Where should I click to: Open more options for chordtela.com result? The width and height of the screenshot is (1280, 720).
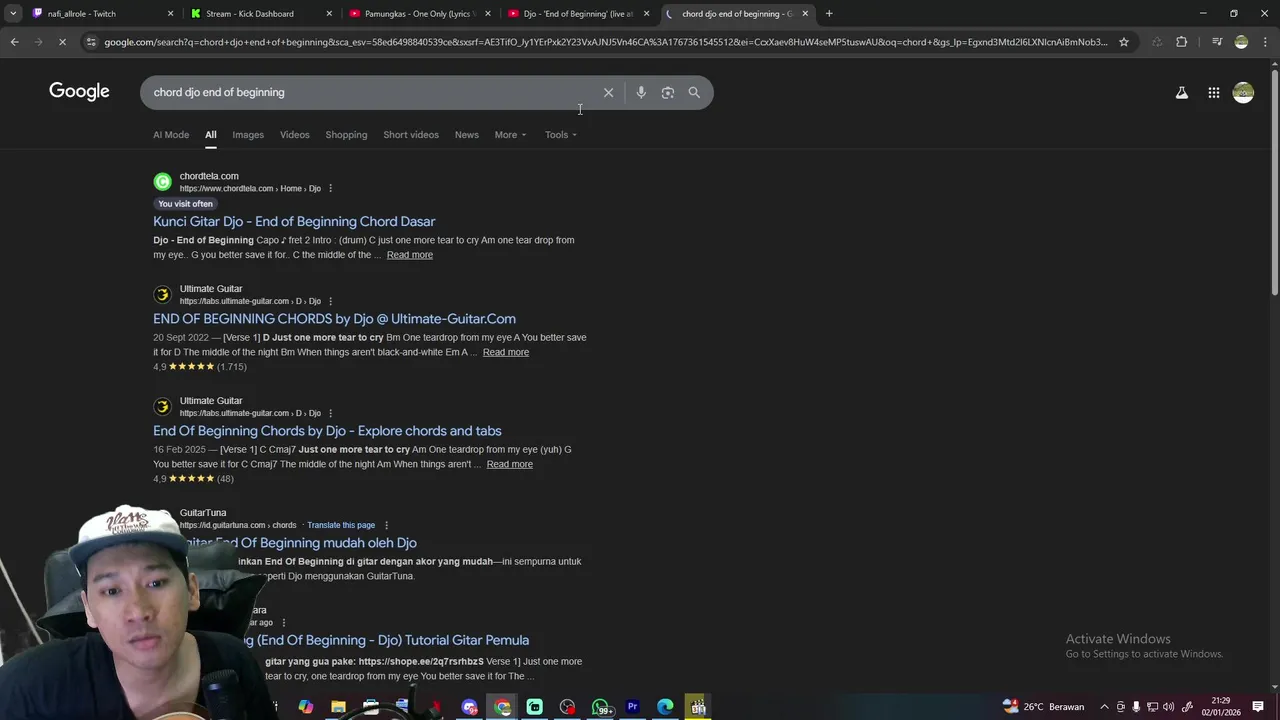pyautogui.click(x=330, y=188)
